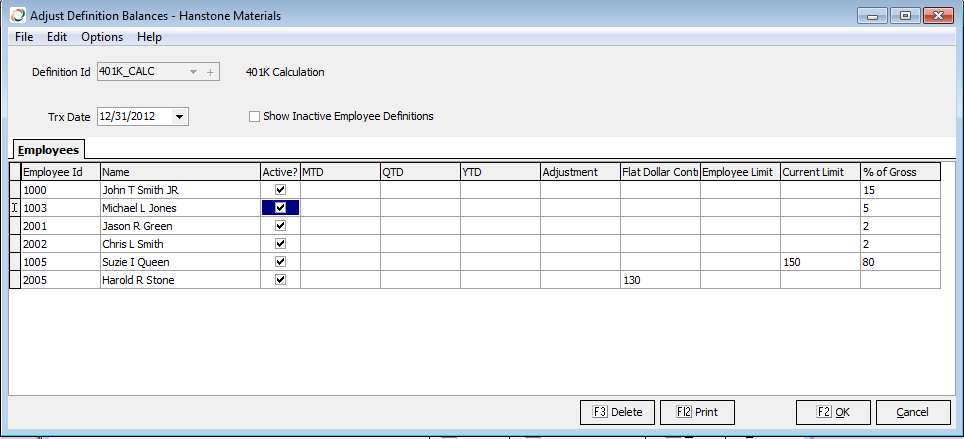Click the Cancel button

pyautogui.click(x=912, y=412)
